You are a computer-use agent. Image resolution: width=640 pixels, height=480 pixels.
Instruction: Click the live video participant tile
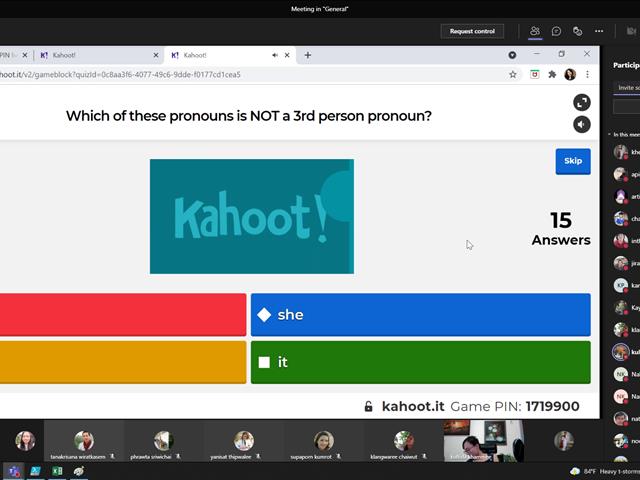click(x=484, y=441)
